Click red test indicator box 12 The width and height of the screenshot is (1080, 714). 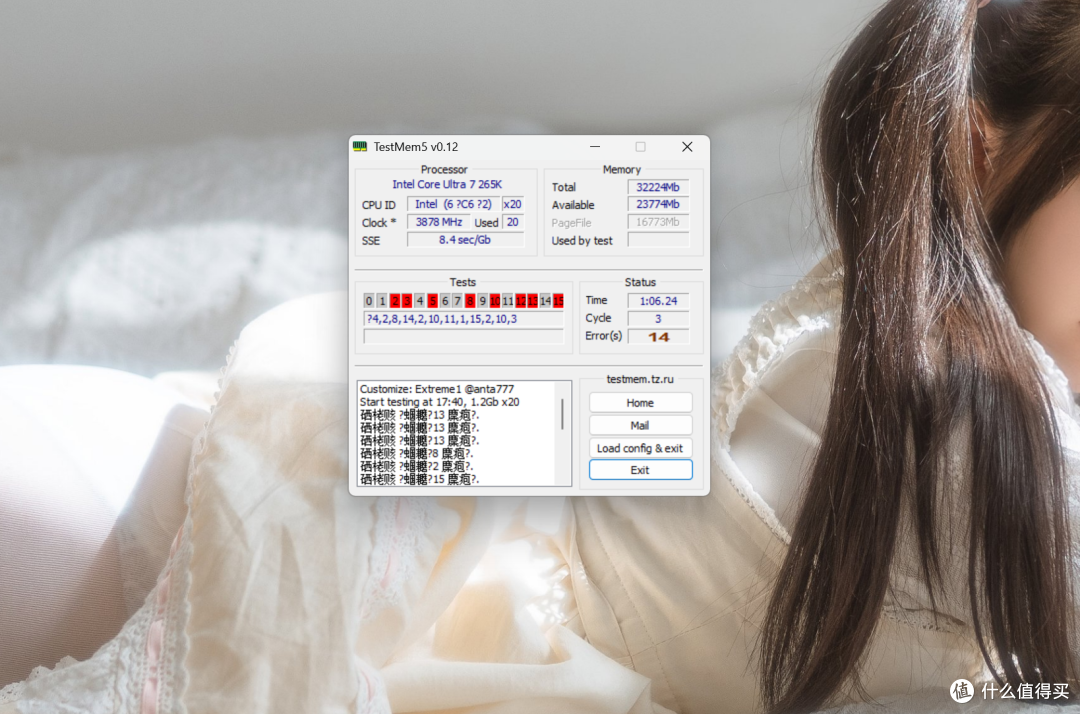(521, 301)
